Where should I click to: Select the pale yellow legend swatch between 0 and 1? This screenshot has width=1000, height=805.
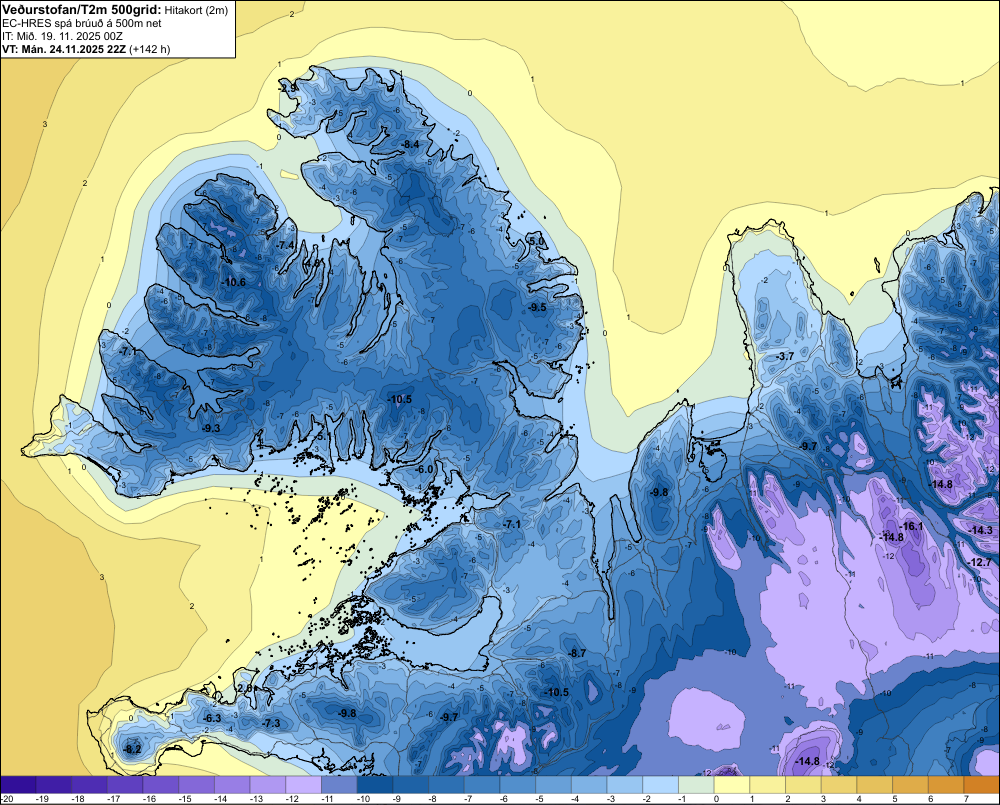732,785
